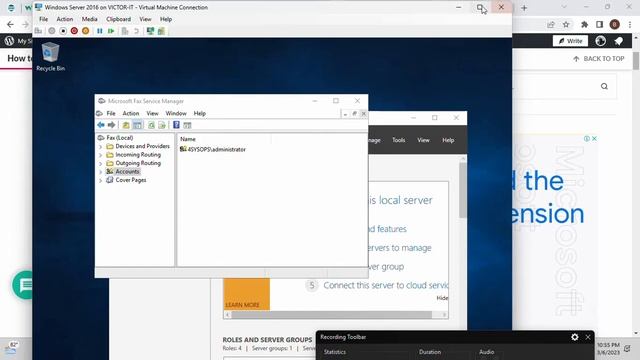The image size is (640, 360).
Task: Open View menu in Fax Service Manager
Action: (152, 113)
